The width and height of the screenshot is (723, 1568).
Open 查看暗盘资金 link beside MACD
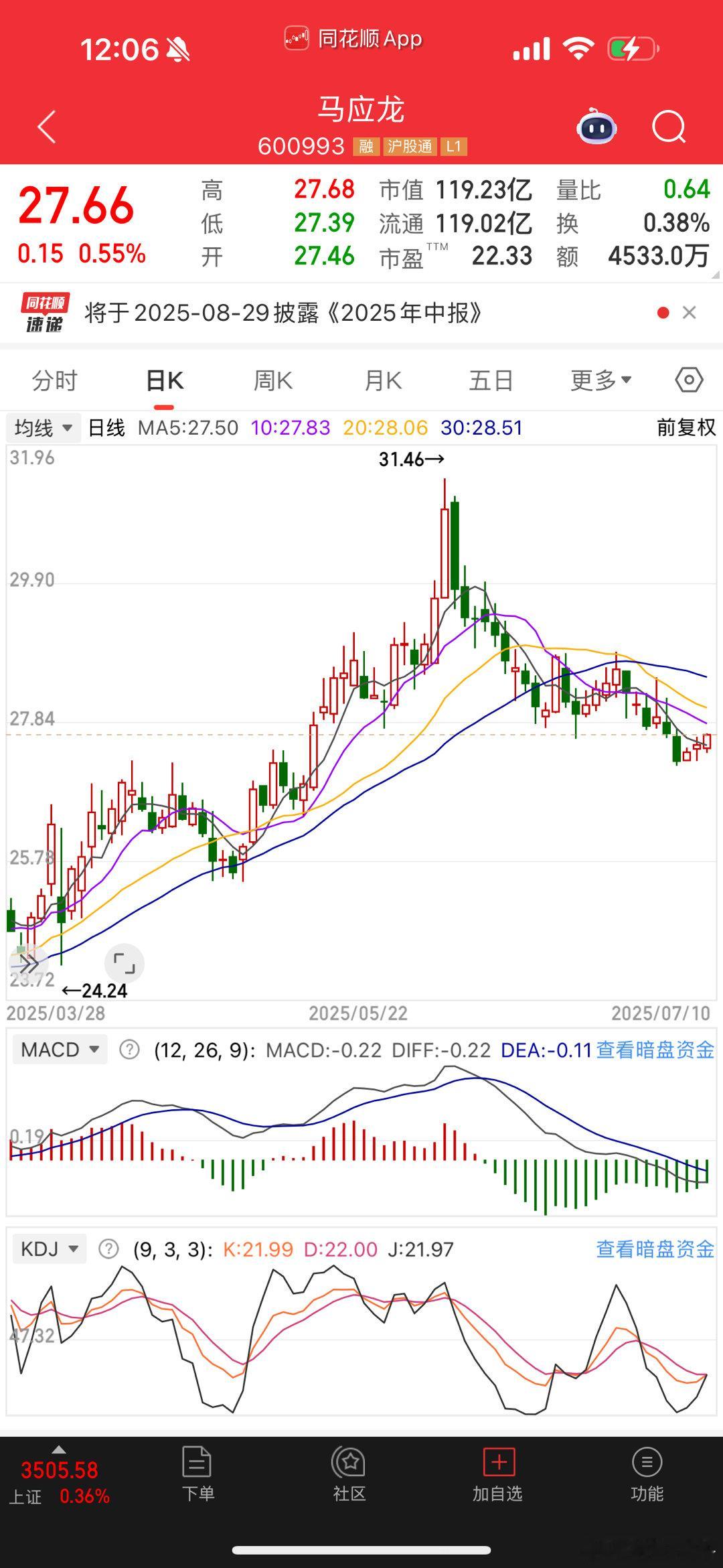[x=655, y=1050]
